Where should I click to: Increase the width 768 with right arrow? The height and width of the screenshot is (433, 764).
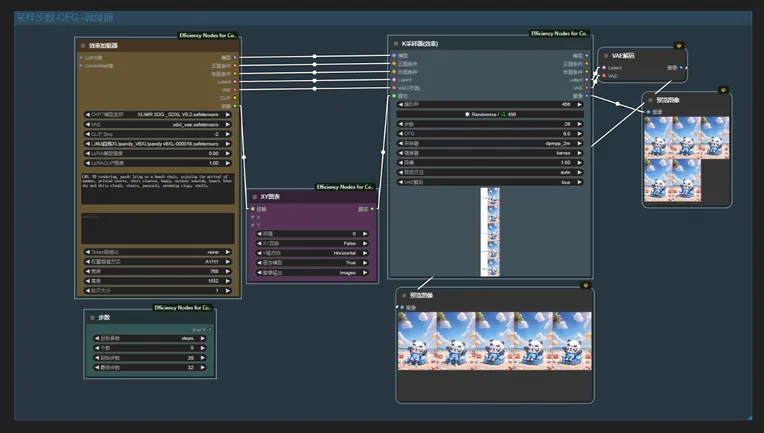228,271
